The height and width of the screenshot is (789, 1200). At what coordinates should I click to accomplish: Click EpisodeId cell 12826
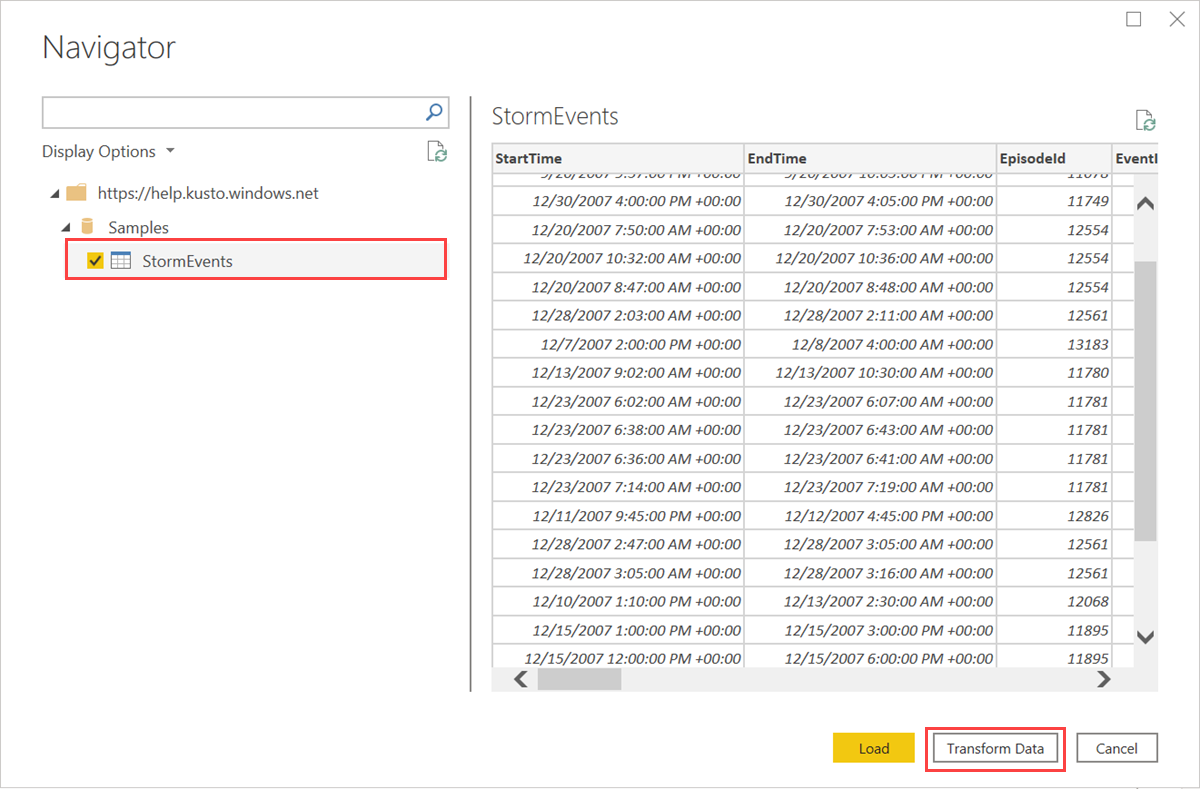(1054, 516)
